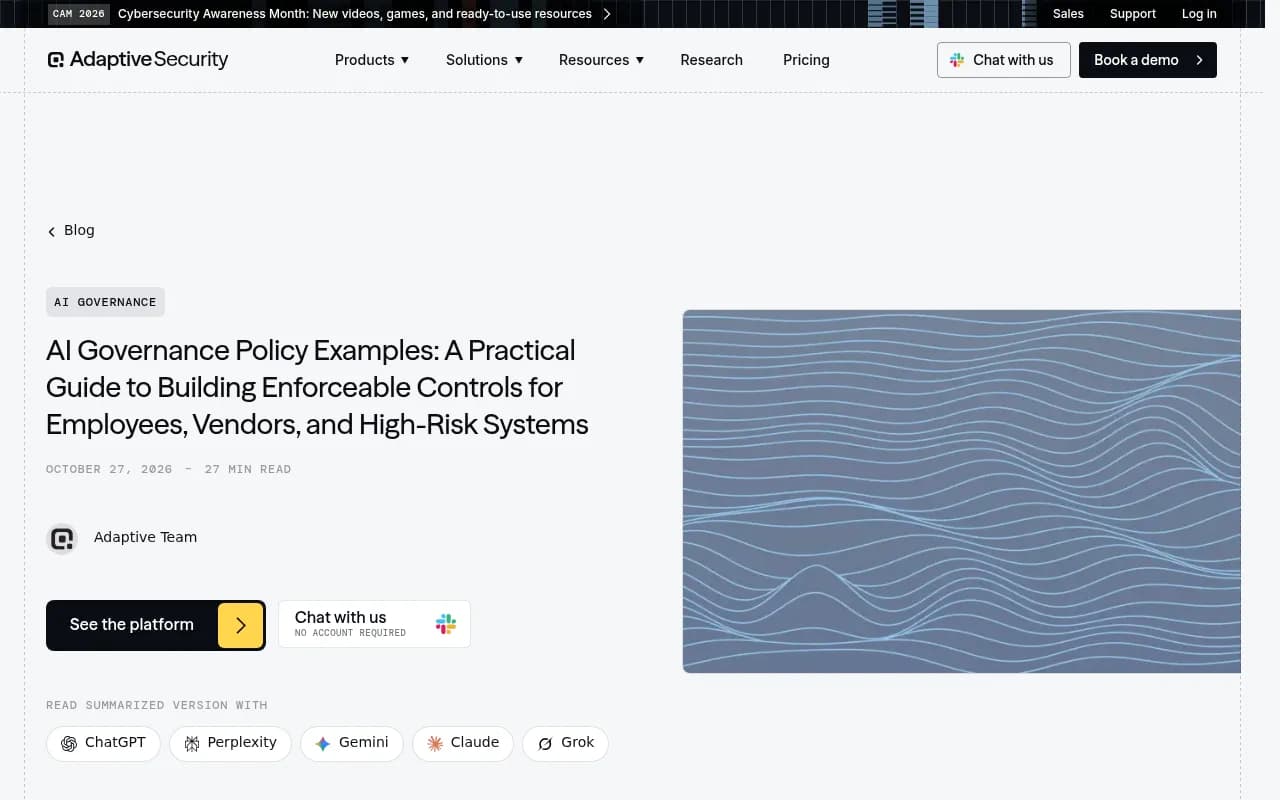
Task: Click the yellow arrow on See the platform
Action: (x=240, y=625)
